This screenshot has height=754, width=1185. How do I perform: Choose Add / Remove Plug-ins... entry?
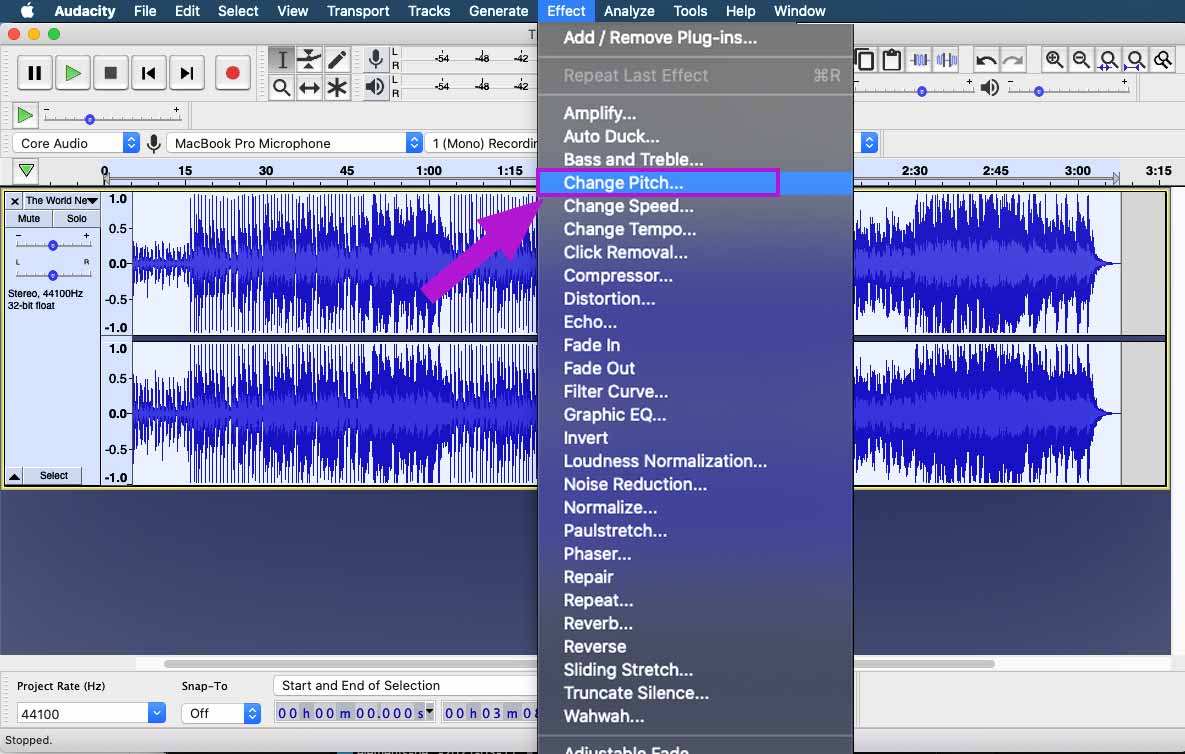(695, 38)
